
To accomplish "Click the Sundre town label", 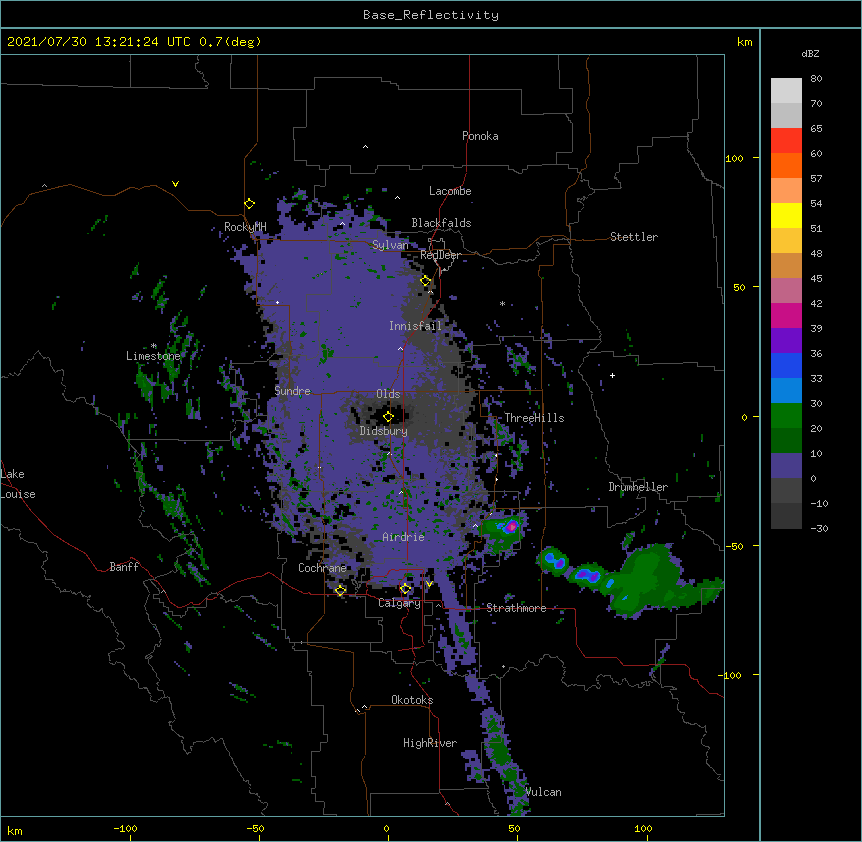I will point(292,391).
